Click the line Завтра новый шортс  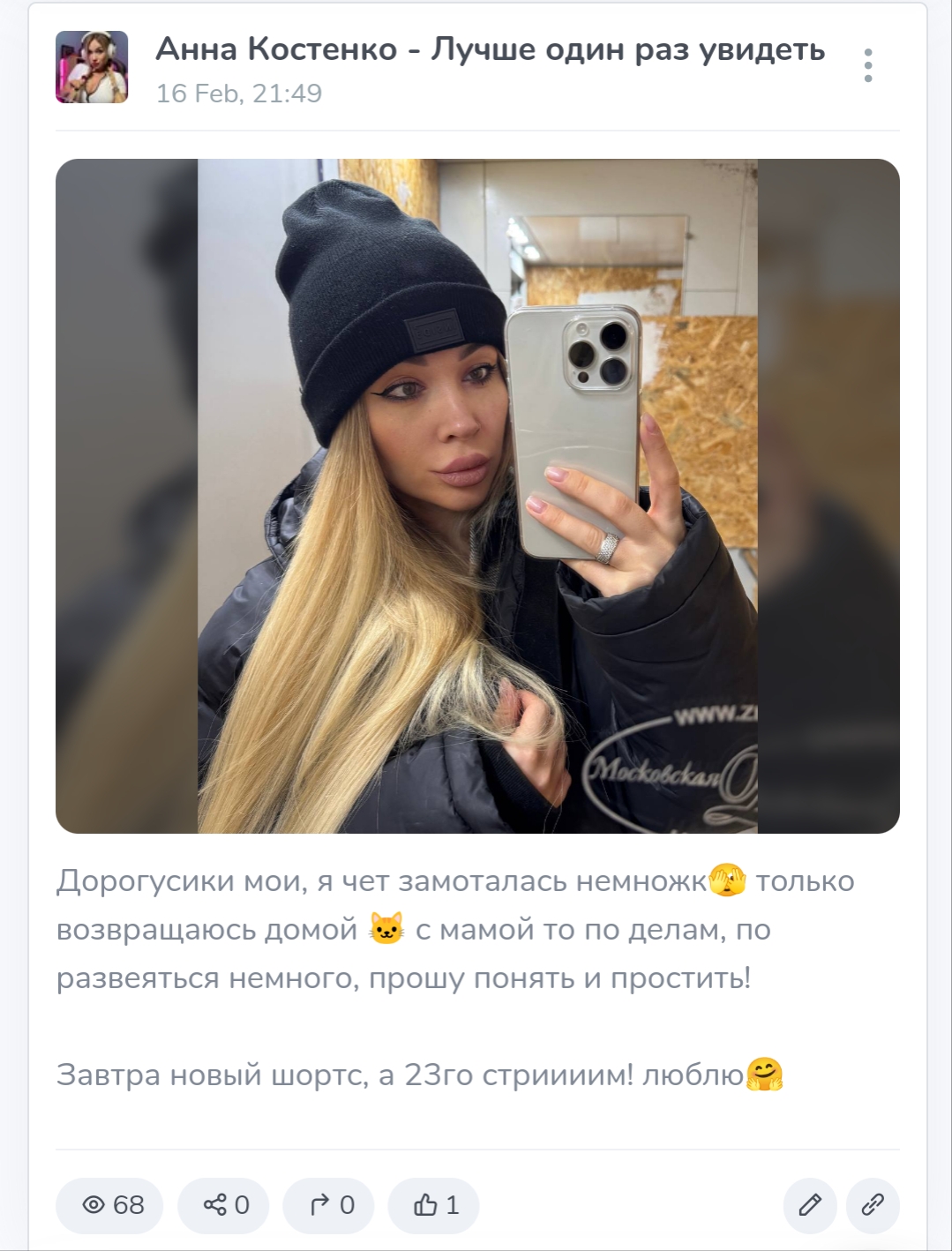(420, 1075)
